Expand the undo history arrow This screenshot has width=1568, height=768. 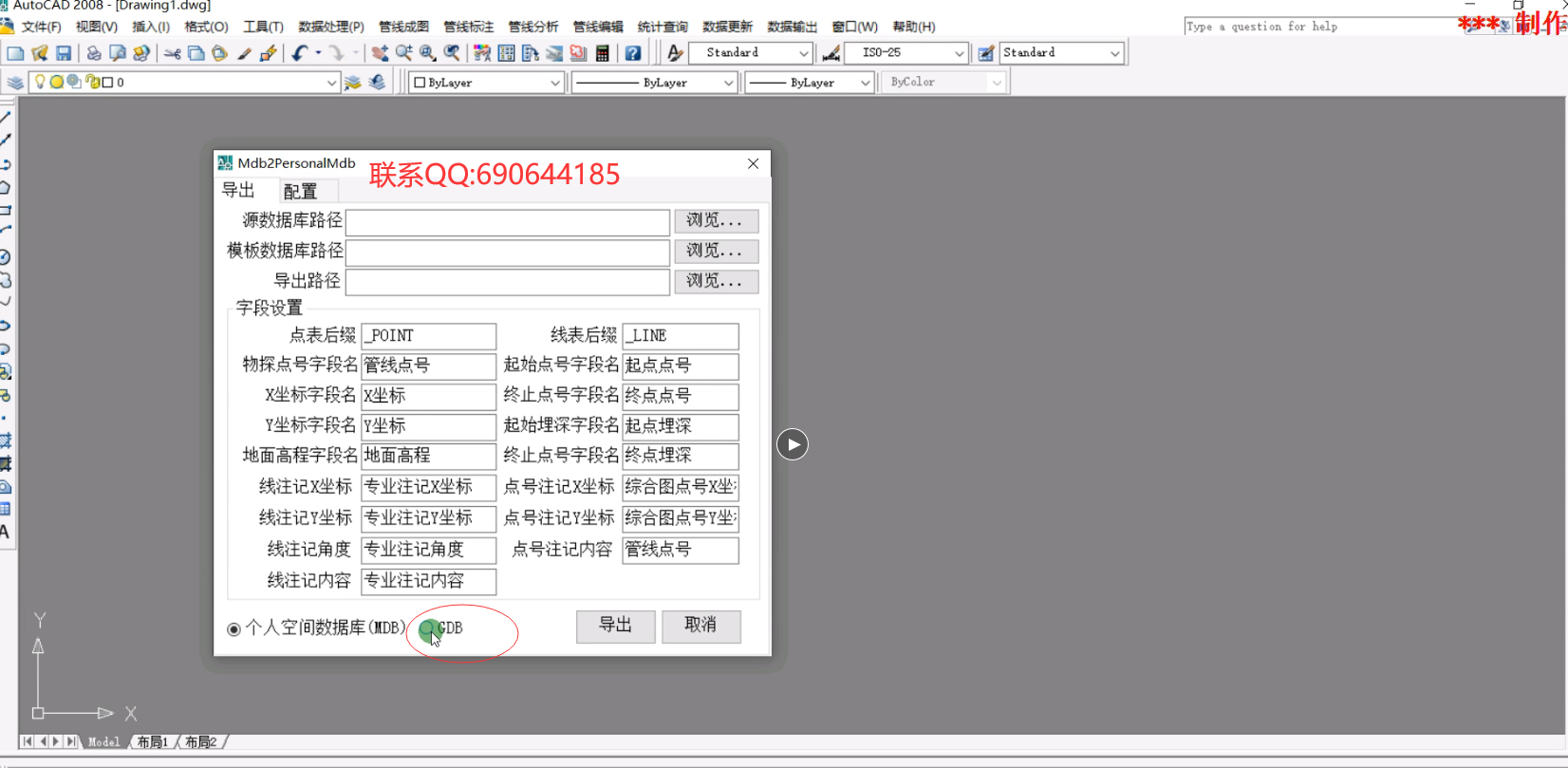tap(318, 53)
